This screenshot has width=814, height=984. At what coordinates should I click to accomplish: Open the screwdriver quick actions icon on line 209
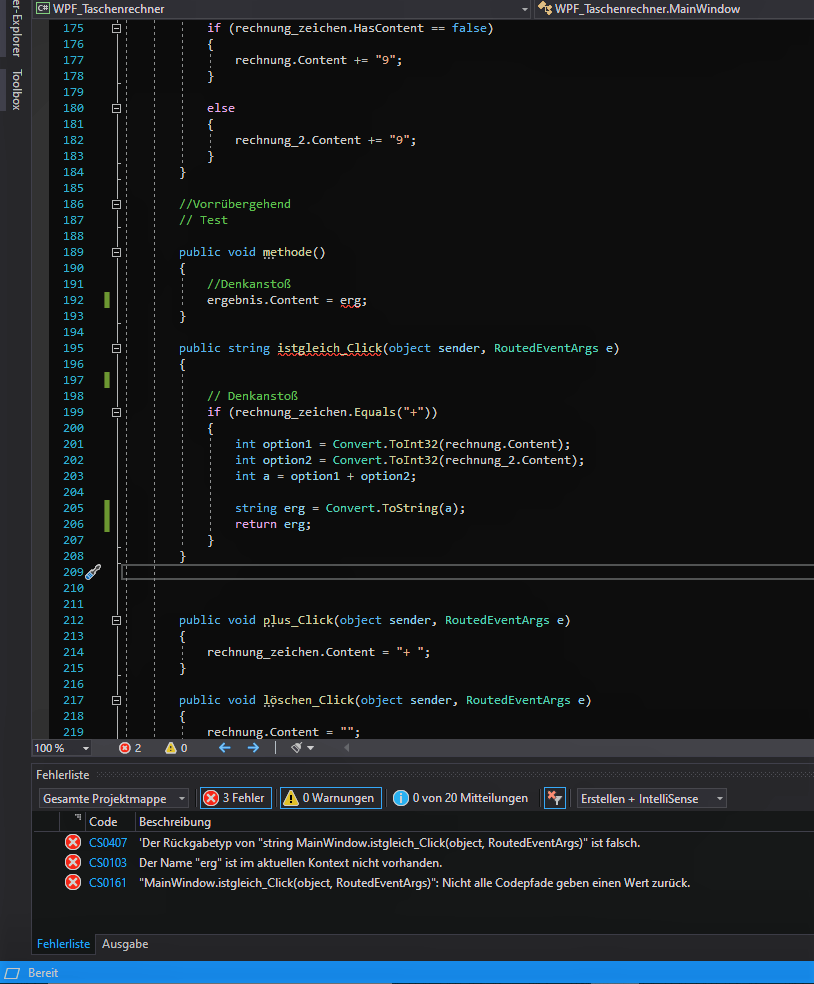click(90, 571)
